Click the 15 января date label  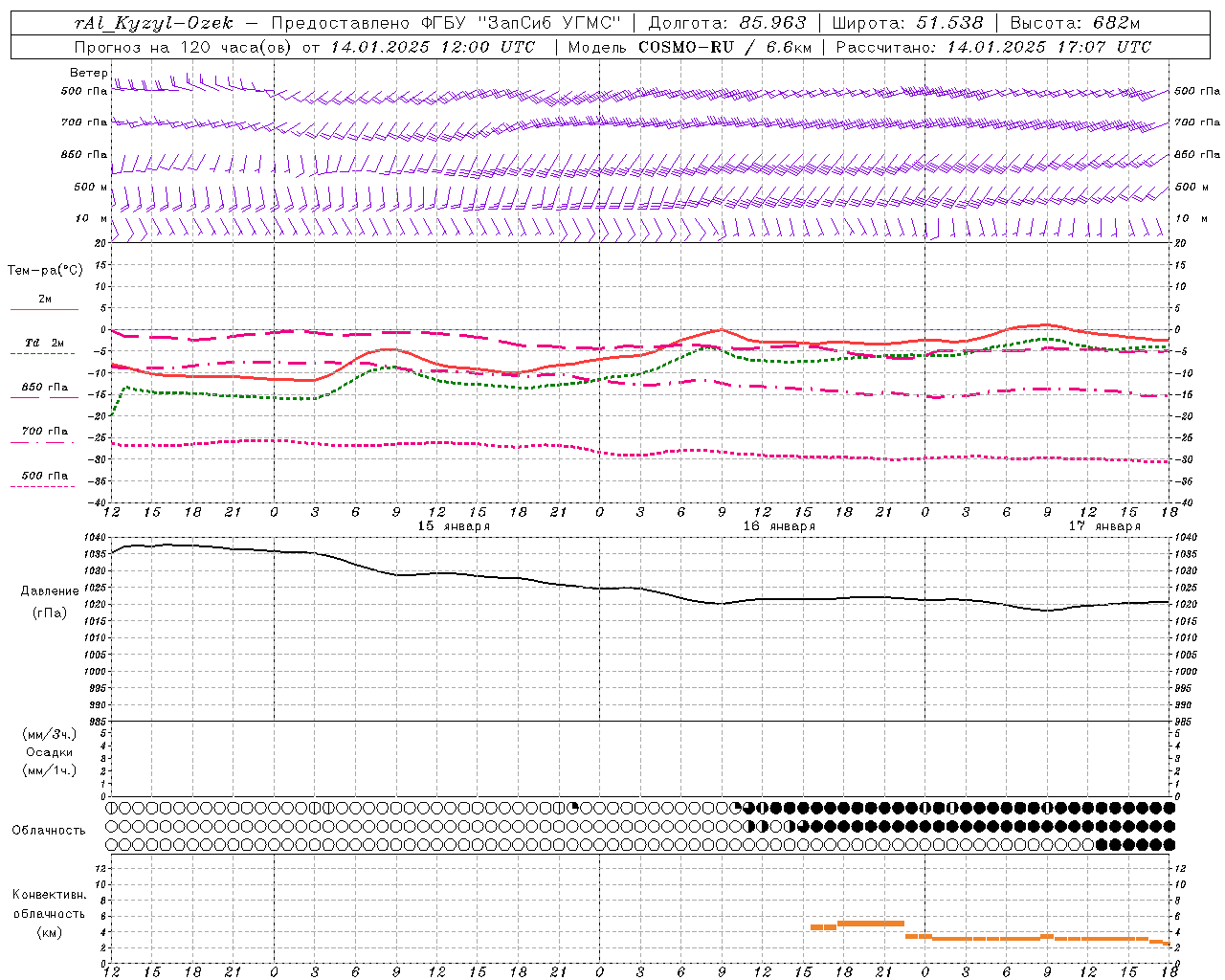tap(454, 526)
